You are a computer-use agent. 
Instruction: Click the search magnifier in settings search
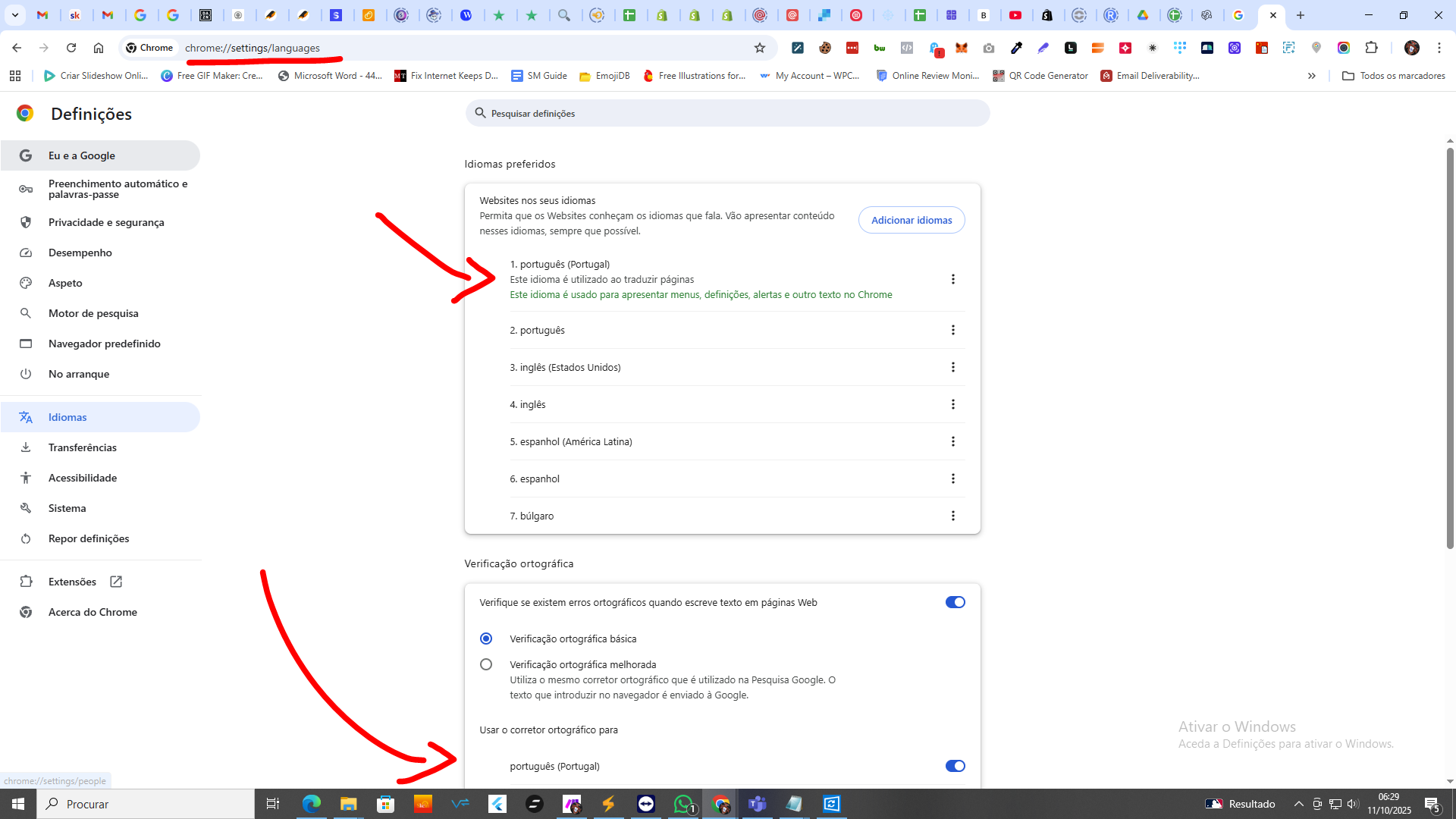pyautogui.click(x=480, y=113)
